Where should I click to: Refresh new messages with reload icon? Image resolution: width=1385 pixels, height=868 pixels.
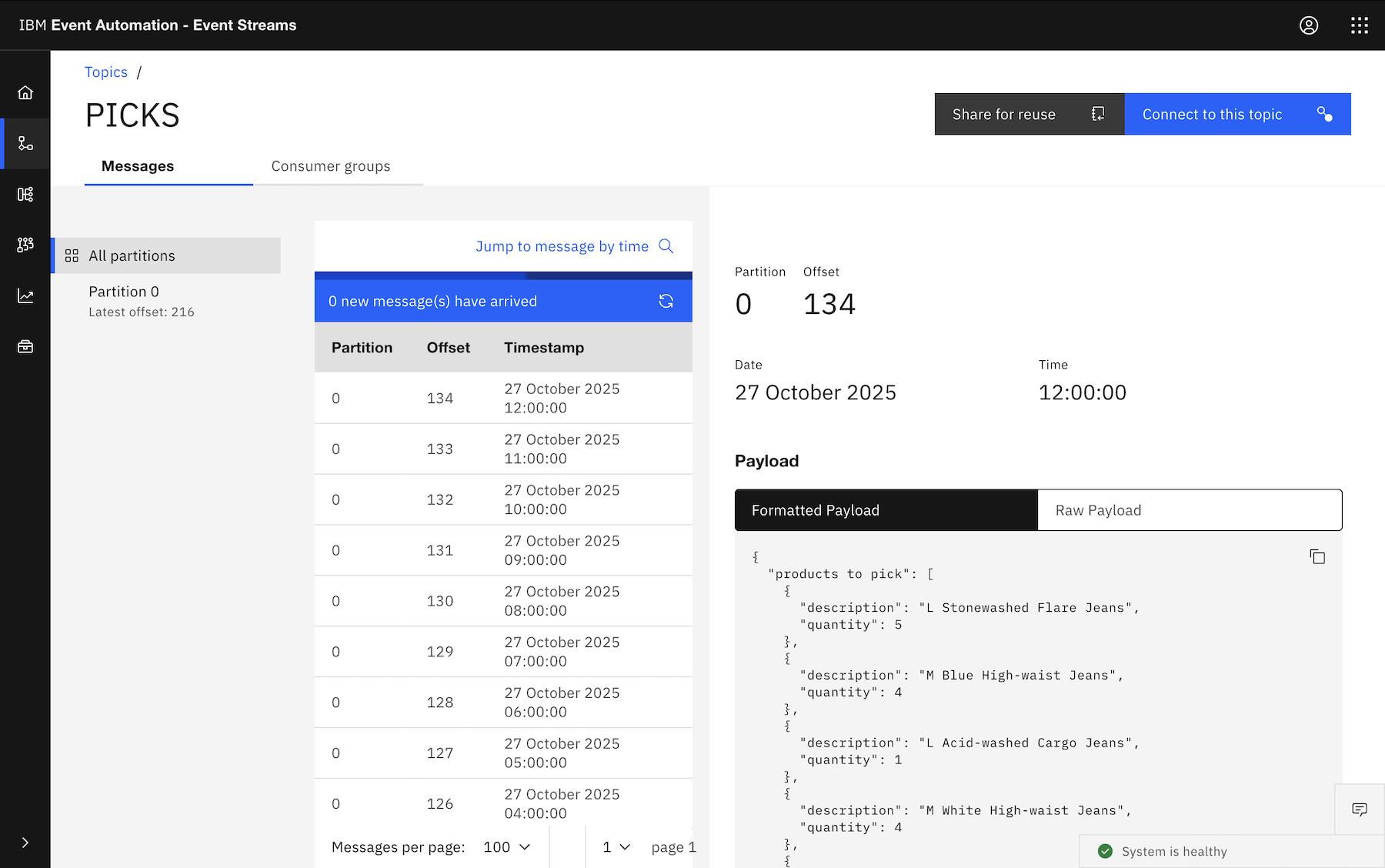click(x=666, y=302)
